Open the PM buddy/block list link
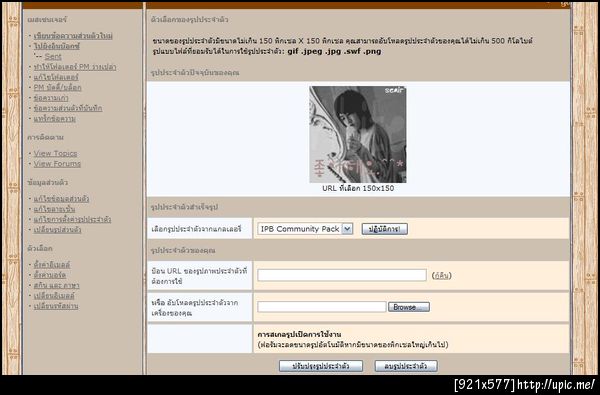The width and height of the screenshot is (600, 395). click(x=57, y=88)
